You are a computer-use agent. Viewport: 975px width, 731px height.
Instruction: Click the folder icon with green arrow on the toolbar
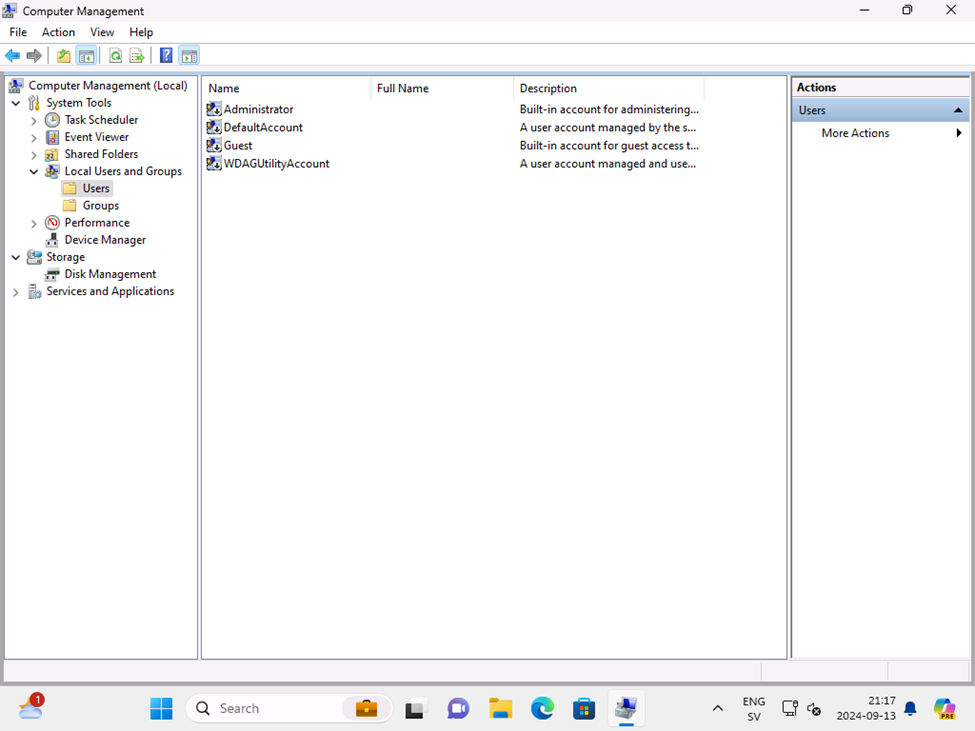[x=62, y=55]
